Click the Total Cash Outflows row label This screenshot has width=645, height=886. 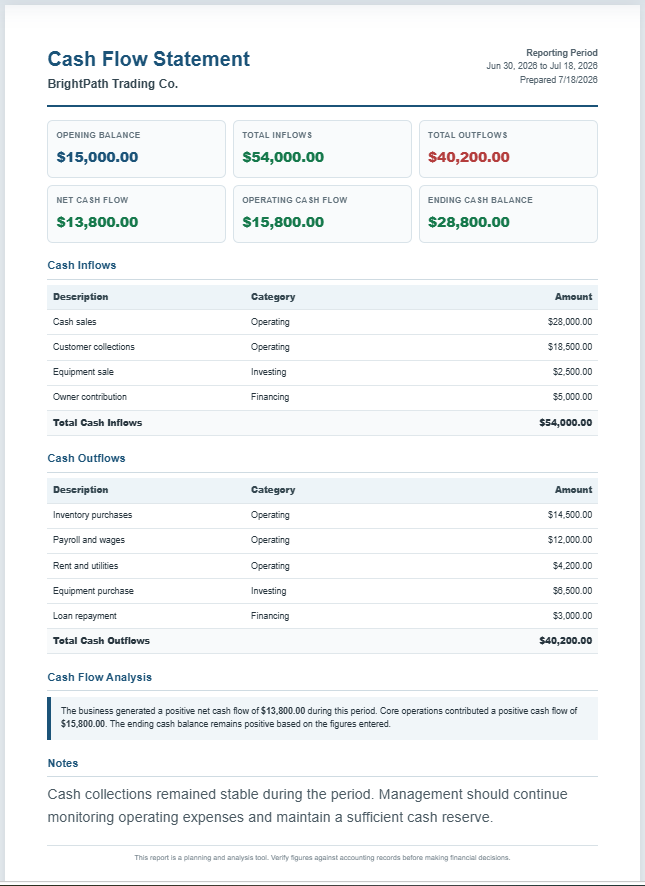point(101,641)
